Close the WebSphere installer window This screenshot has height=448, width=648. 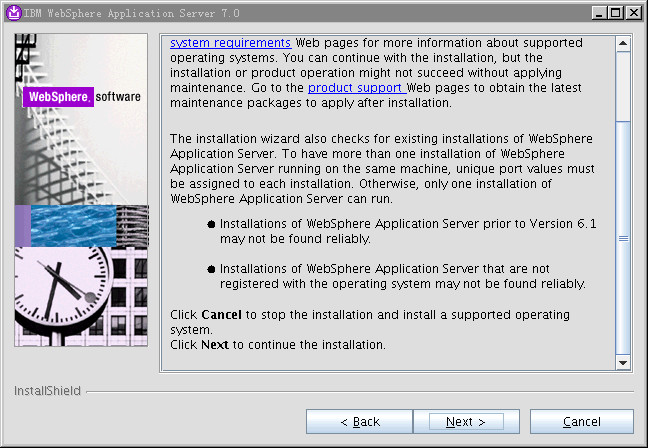pos(633,12)
